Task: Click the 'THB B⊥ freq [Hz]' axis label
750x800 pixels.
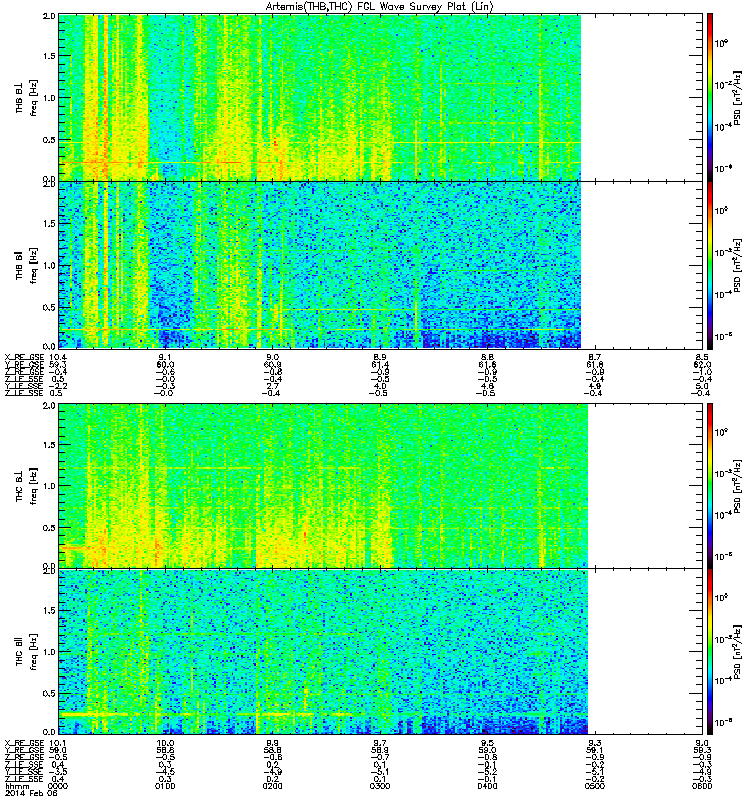Action: (x=26, y=97)
